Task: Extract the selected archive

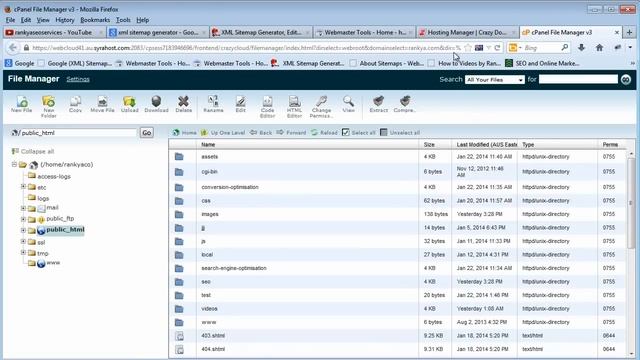Action: tap(378, 104)
